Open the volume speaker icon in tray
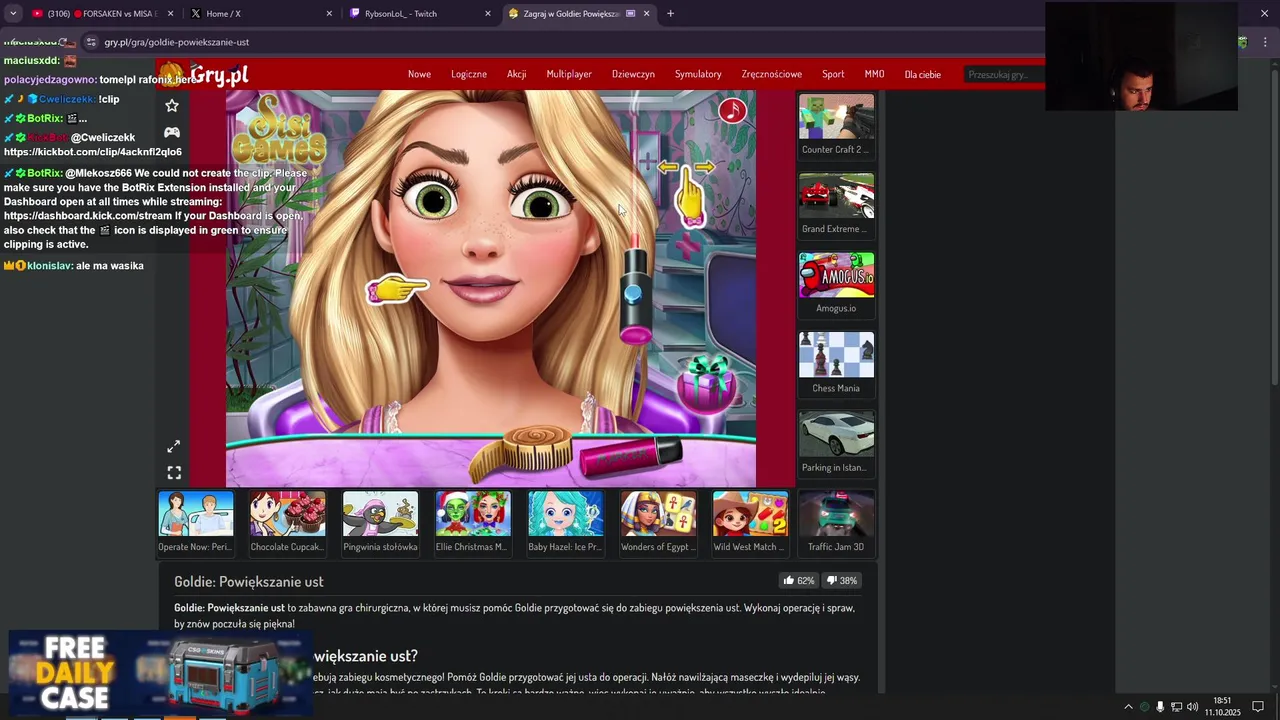The height and width of the screenshot is (720, 1280). [x=1192, y=707]
